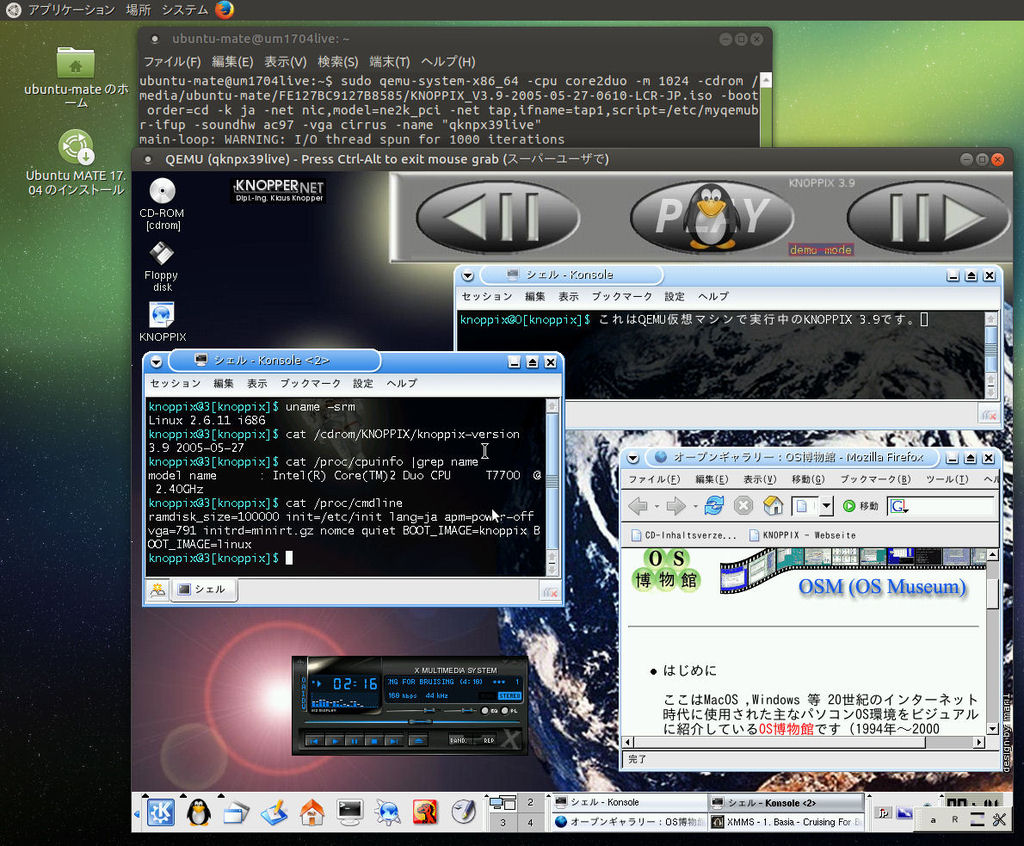1024x846 pixels.
Task: Stop playback in XMMS
Action: [x=374, y=741]
